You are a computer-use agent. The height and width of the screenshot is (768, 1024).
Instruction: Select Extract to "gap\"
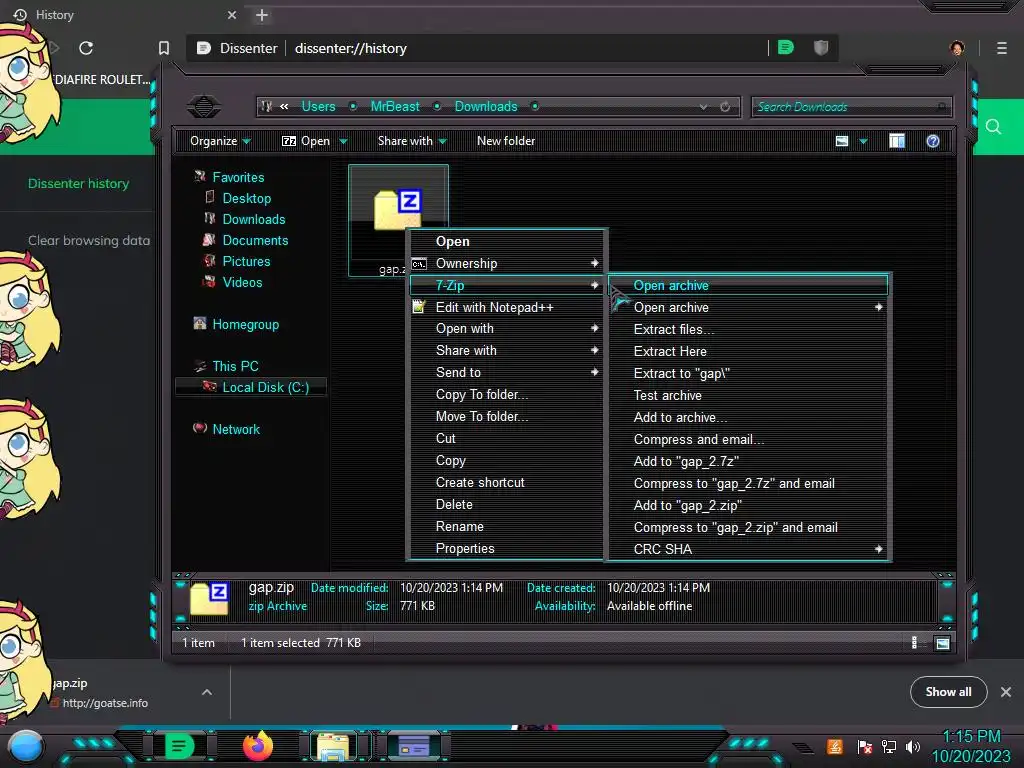750,374
